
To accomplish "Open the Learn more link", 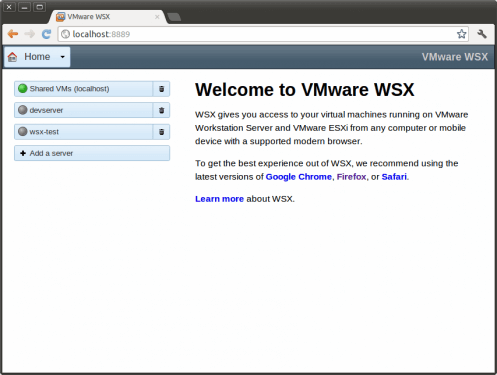I will click(x=219, y=199).
